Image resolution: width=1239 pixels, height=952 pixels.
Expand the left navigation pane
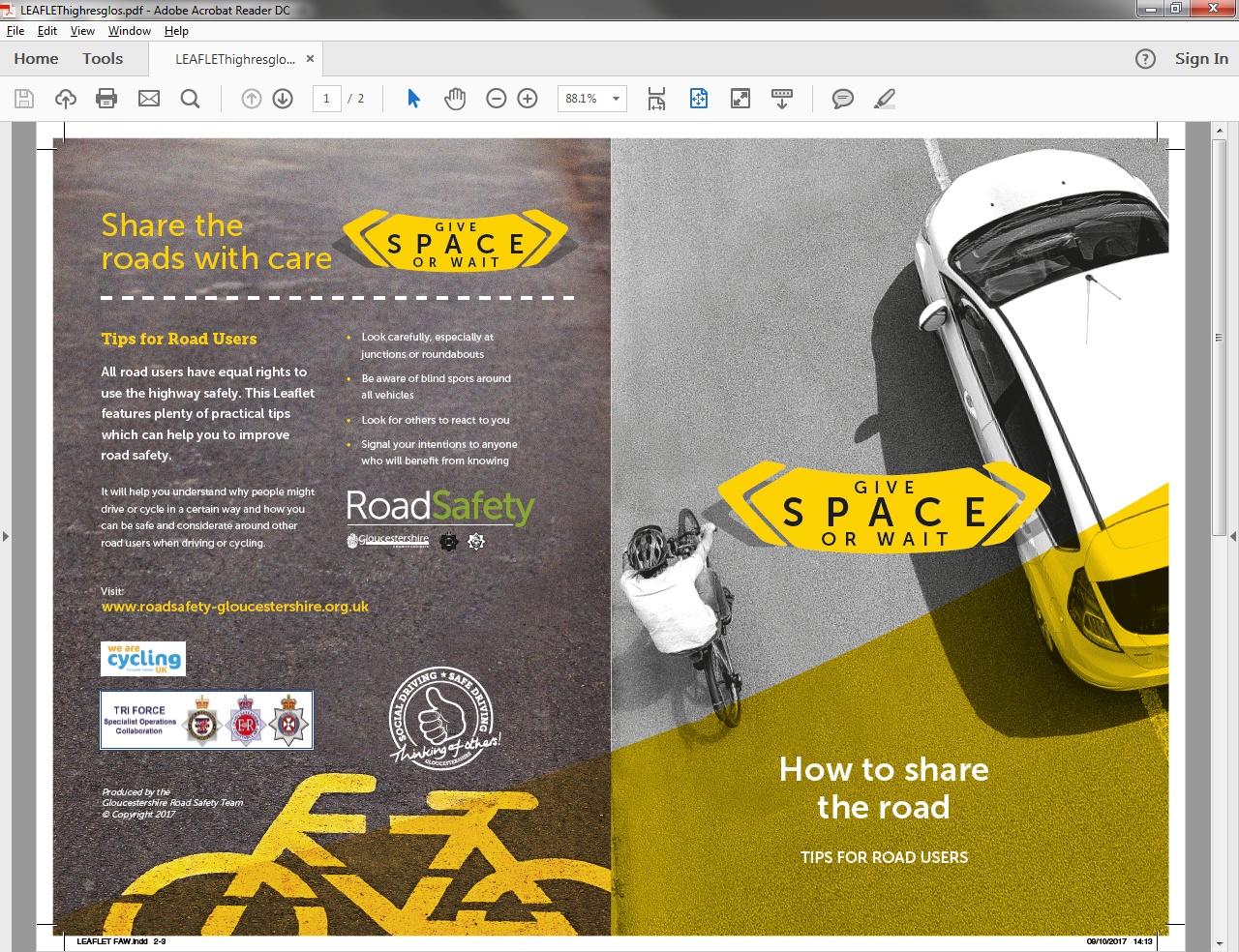[6, 536]
